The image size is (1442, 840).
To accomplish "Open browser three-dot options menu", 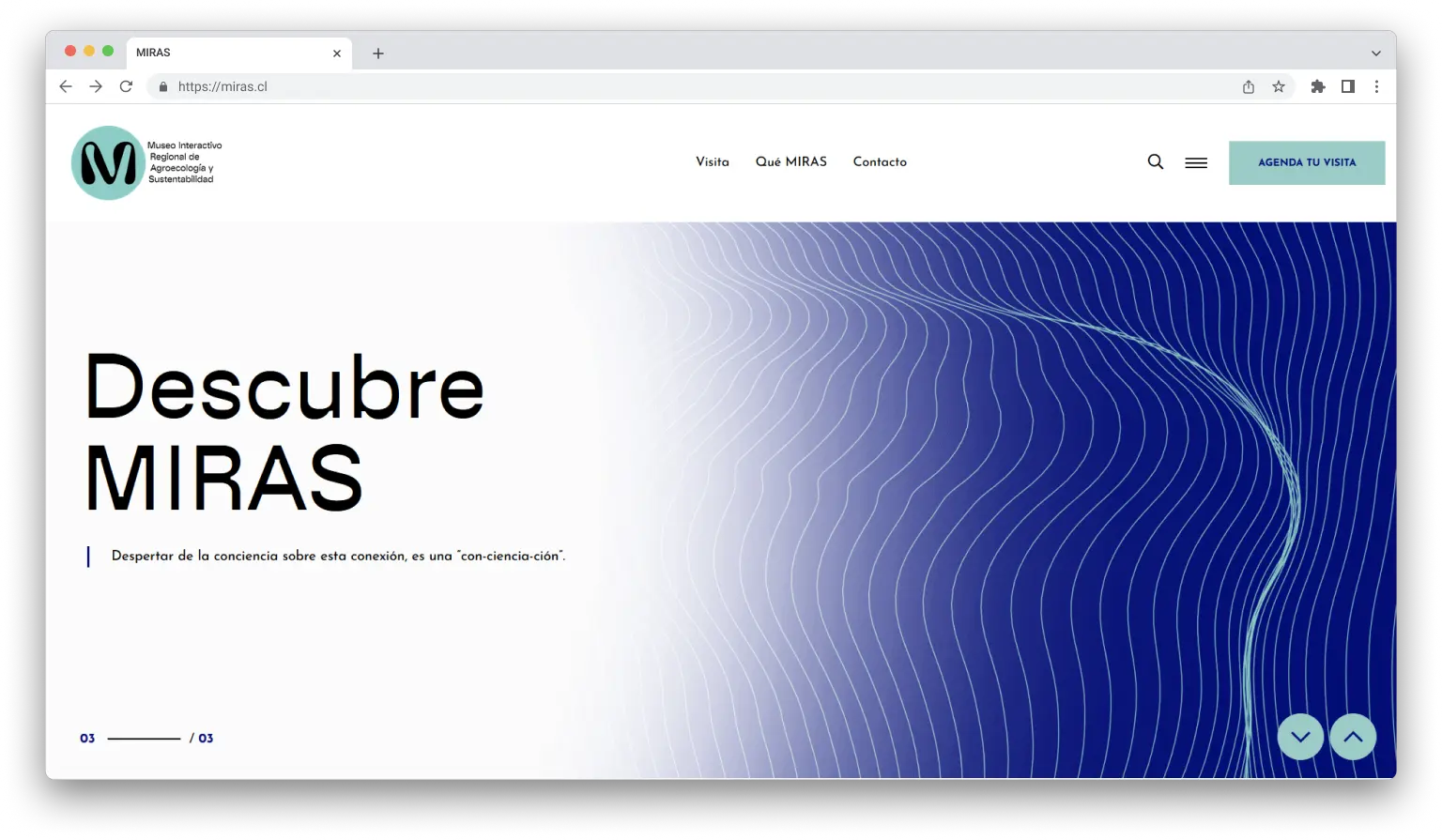I will click(x=1376, y=86).
